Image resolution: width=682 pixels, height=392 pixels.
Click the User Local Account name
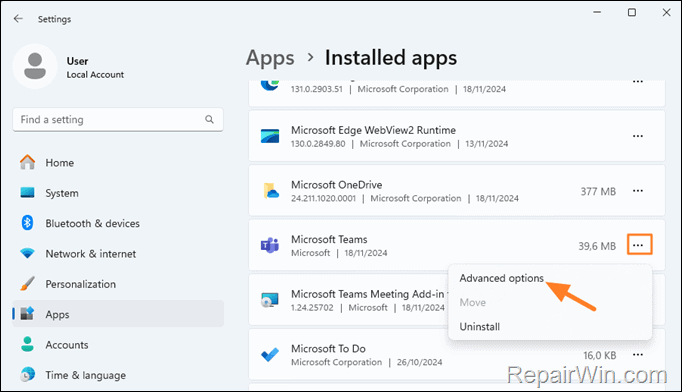[x=95, y=67]
